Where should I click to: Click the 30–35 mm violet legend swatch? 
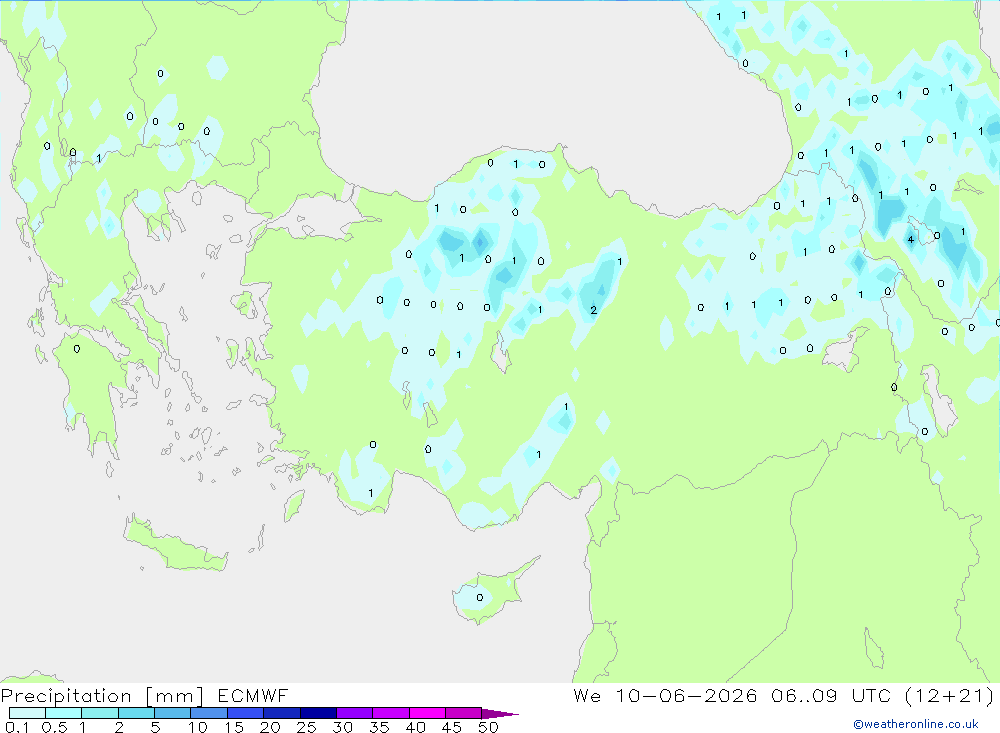click(355, 713)
